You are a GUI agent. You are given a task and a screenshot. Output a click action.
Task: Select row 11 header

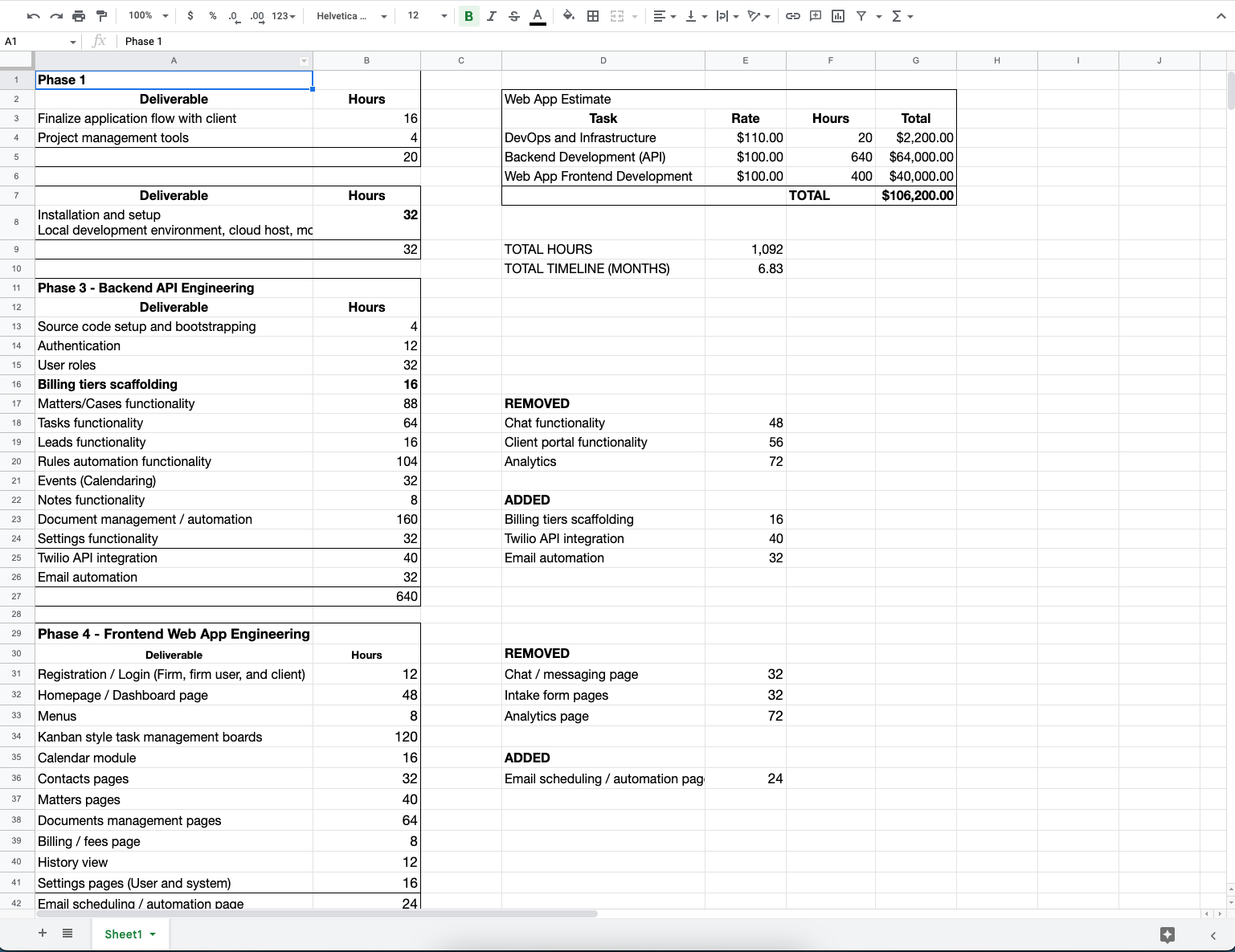point(17,288)
